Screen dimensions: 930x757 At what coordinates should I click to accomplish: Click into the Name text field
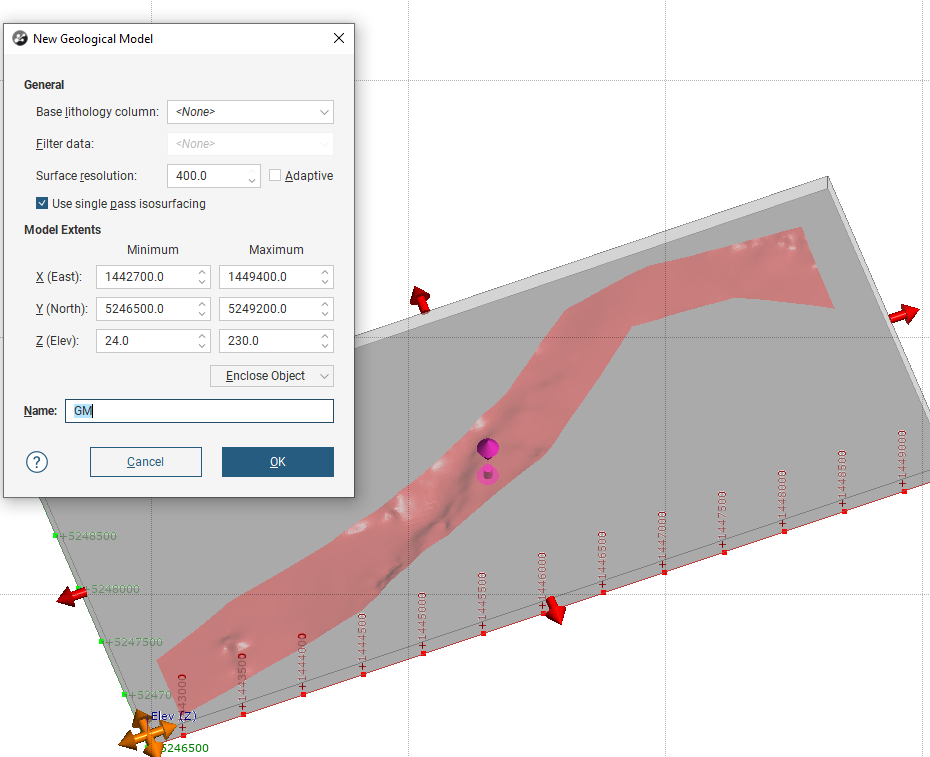point(200,411)
